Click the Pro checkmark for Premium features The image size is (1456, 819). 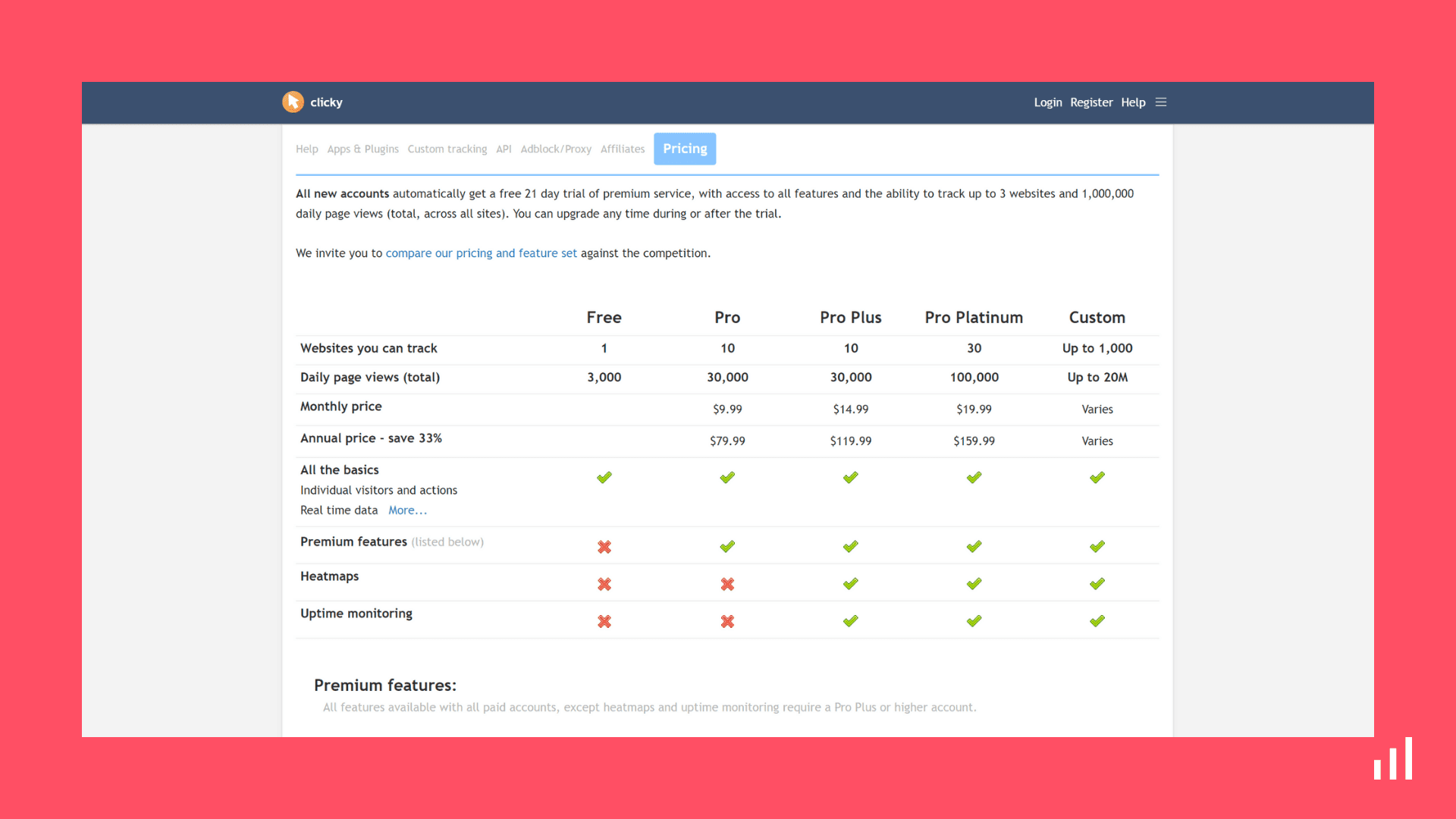tap(727, 547)
